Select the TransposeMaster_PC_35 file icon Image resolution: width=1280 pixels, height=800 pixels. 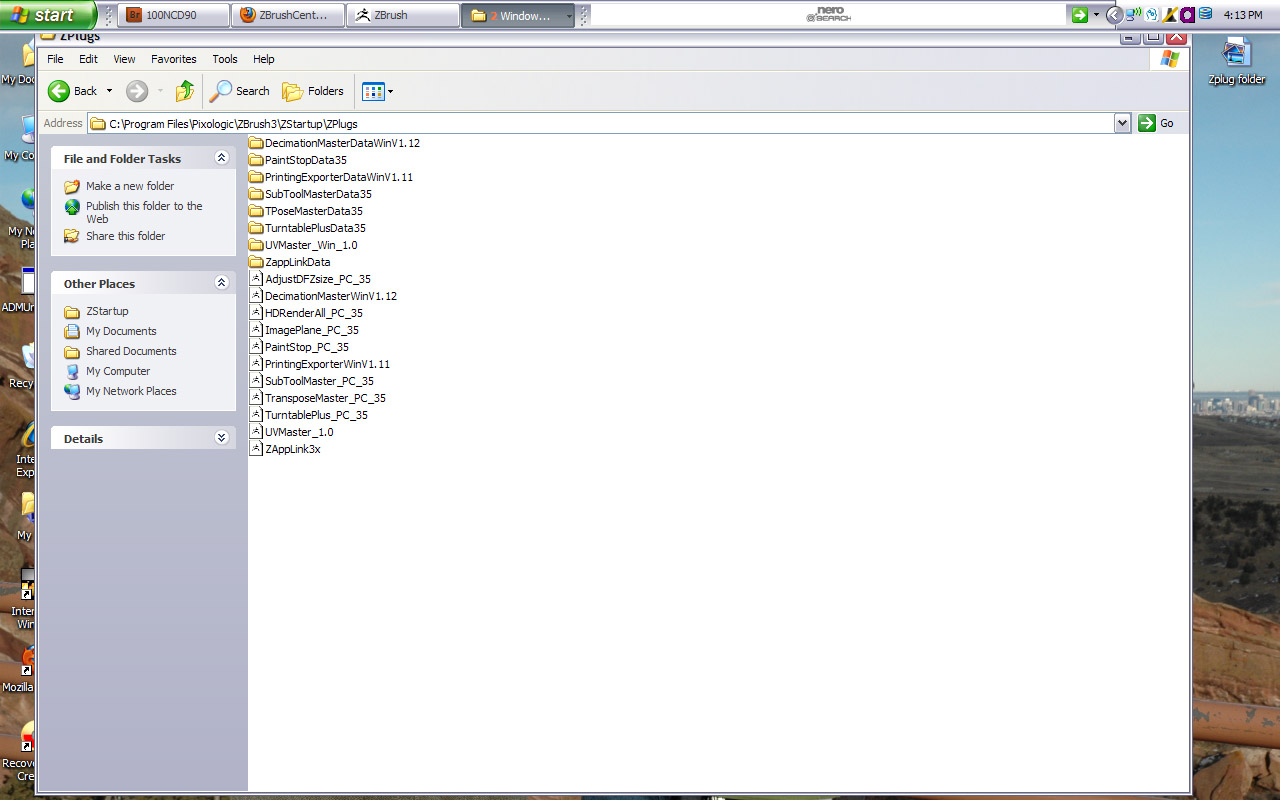coord(256,398)
